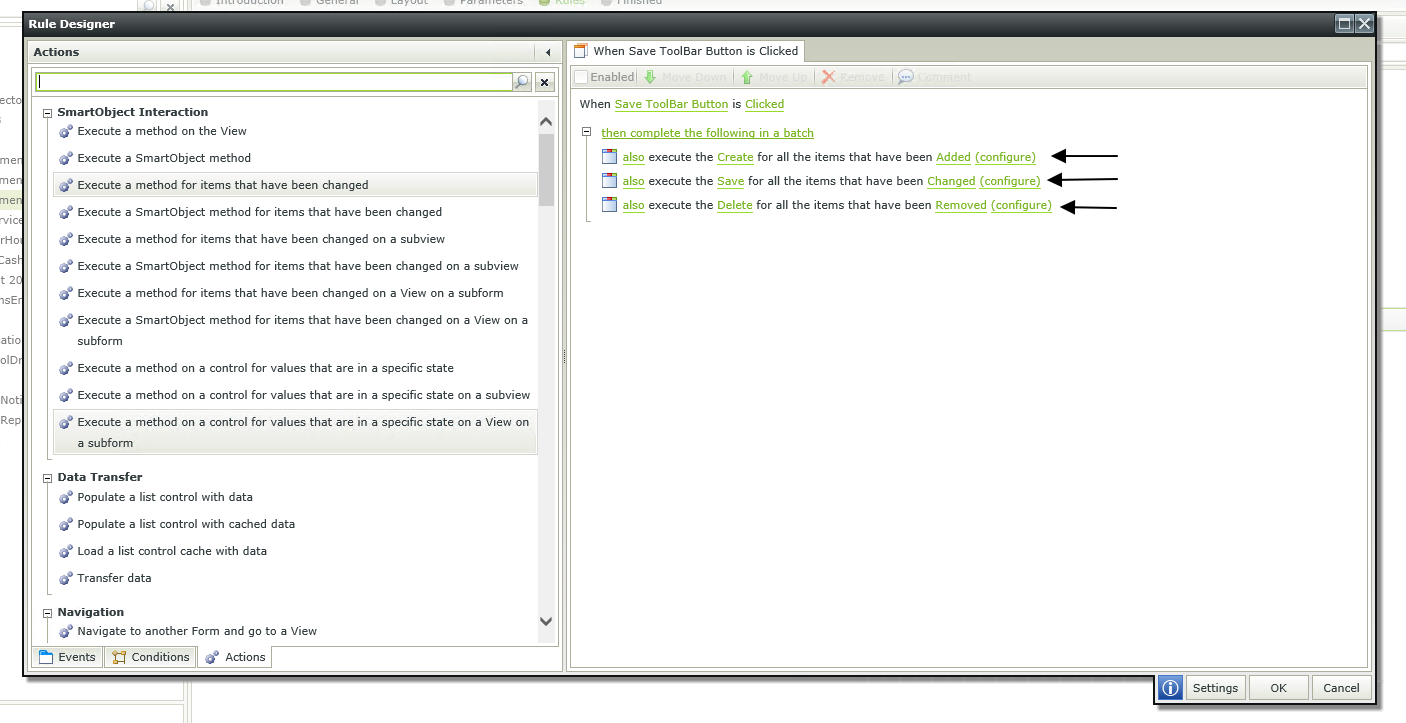The width and height of the screenshot is (1406, 723).
Task: Click the icon on the Create action row
Action: 609,157
